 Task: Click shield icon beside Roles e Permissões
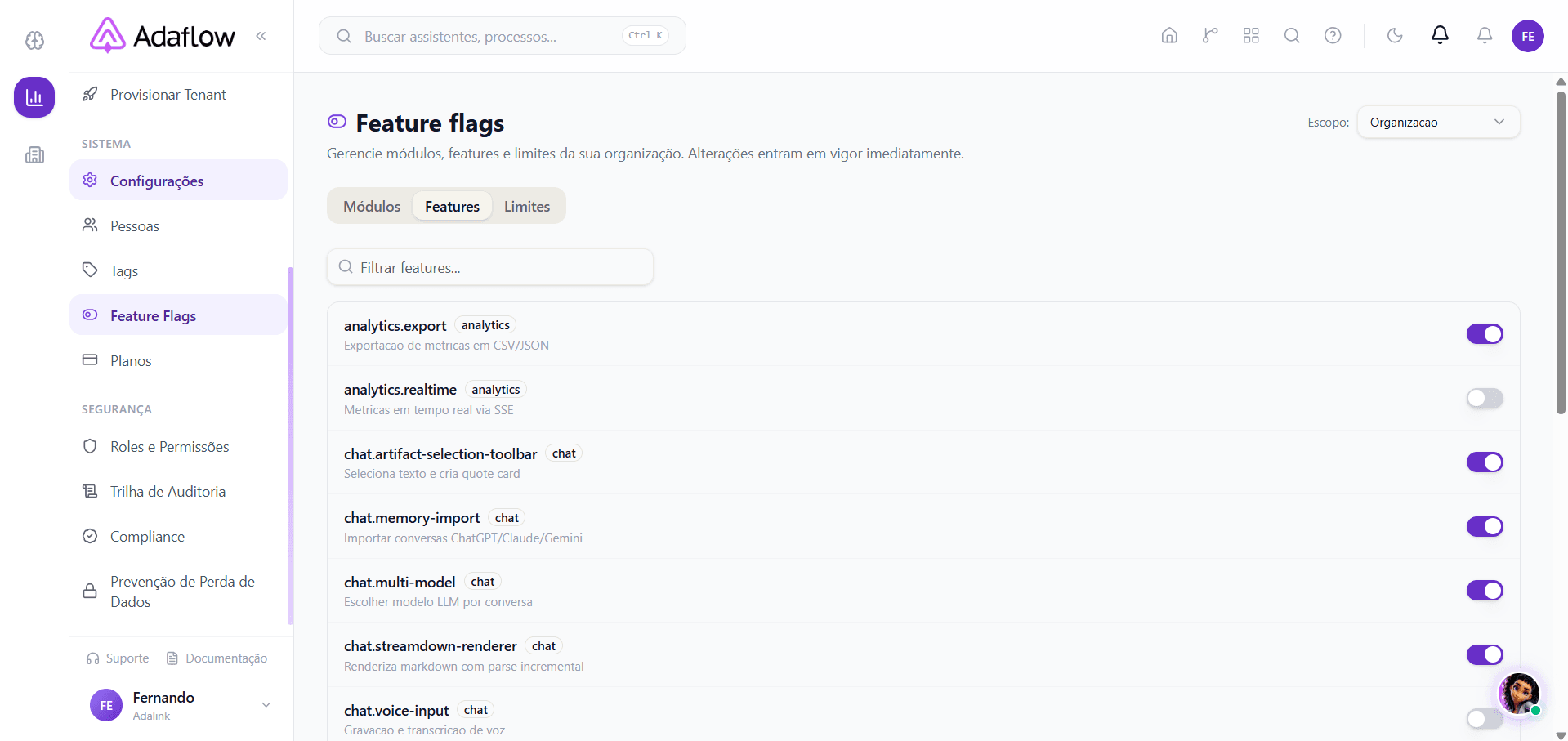(x=90, y=446)
